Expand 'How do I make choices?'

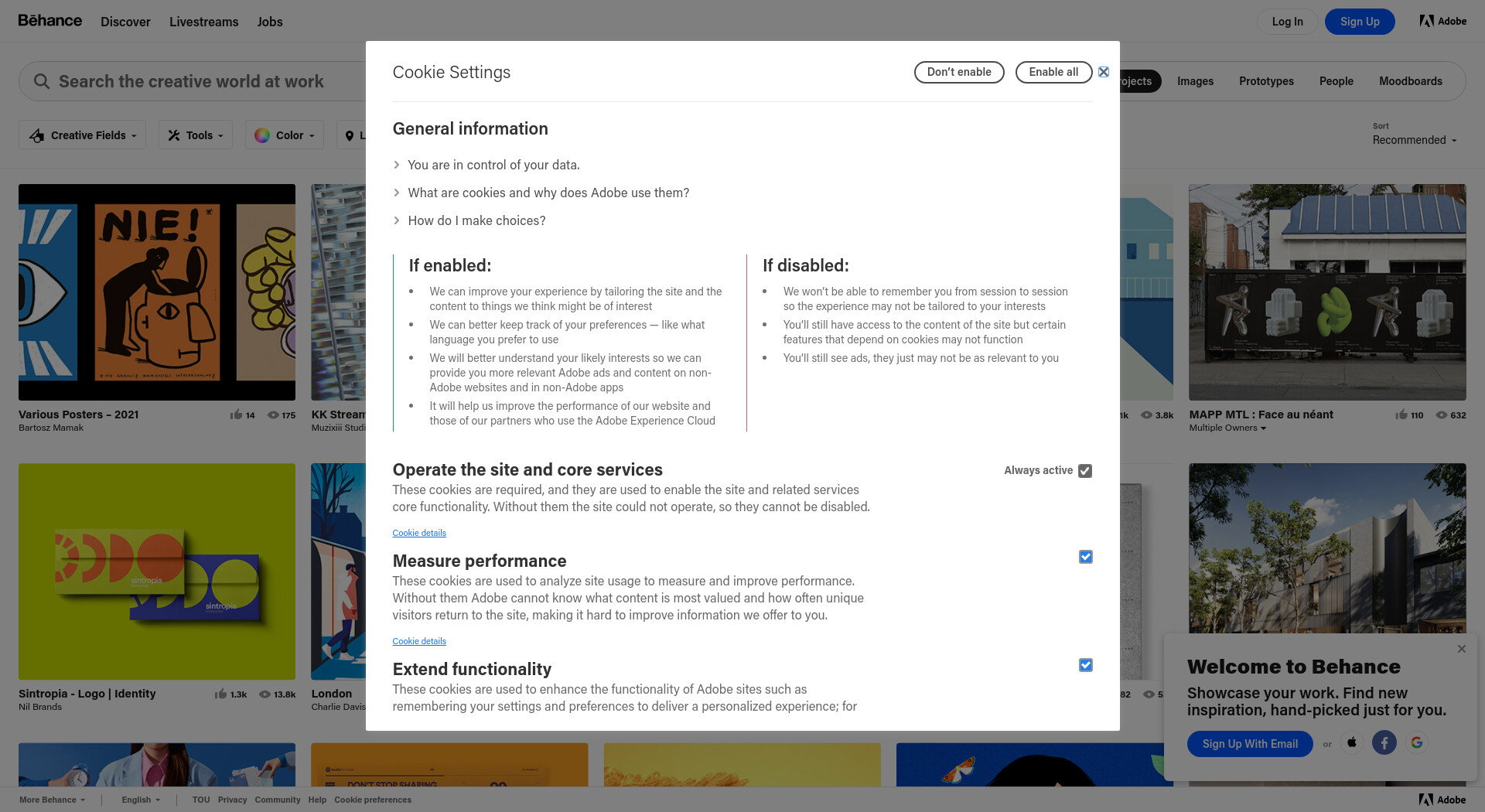pyautogui.click(x=469, y=220)
